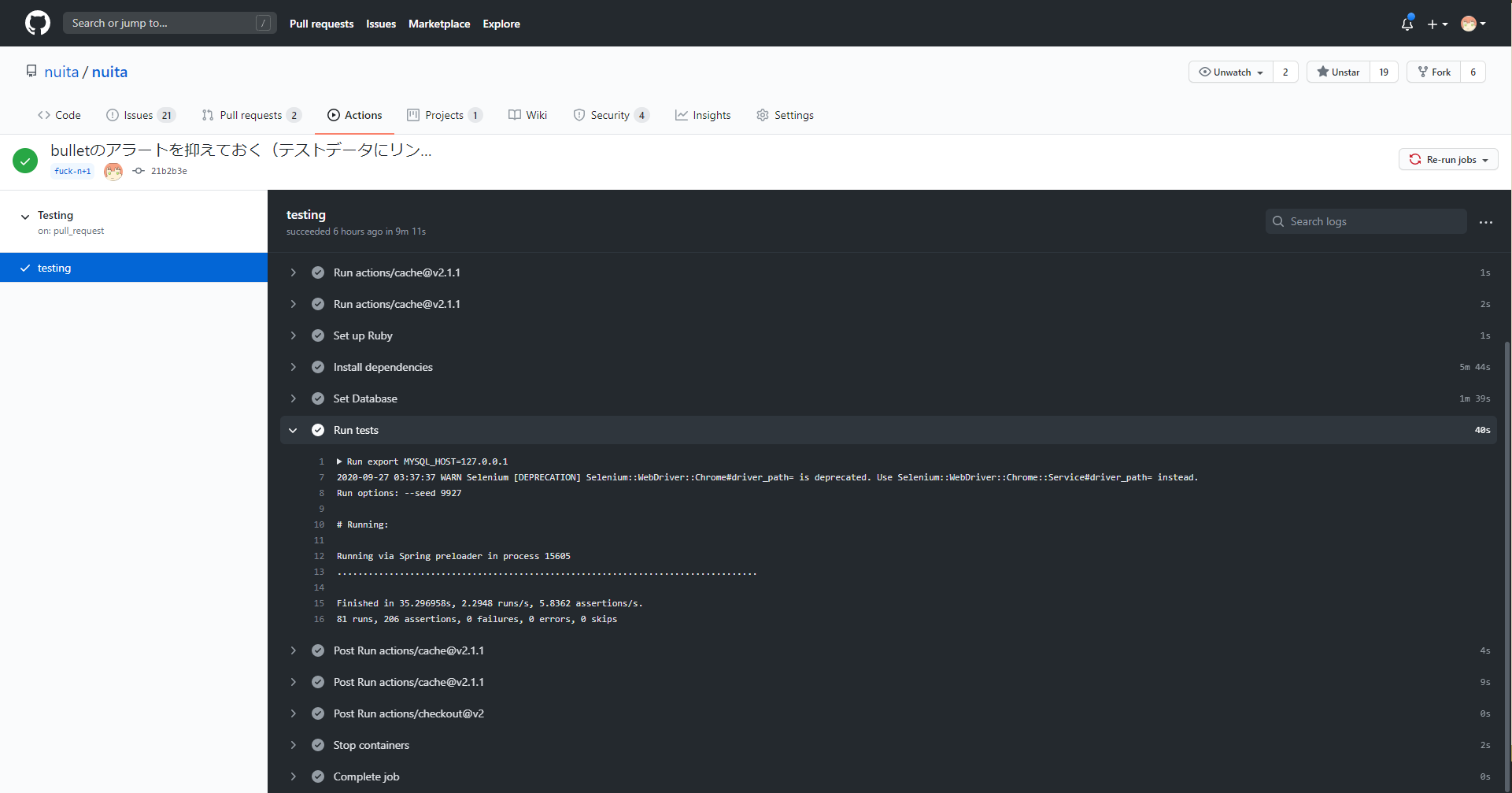
Task: Open commit 21b2b3e
Action: (x=168, y=170)
